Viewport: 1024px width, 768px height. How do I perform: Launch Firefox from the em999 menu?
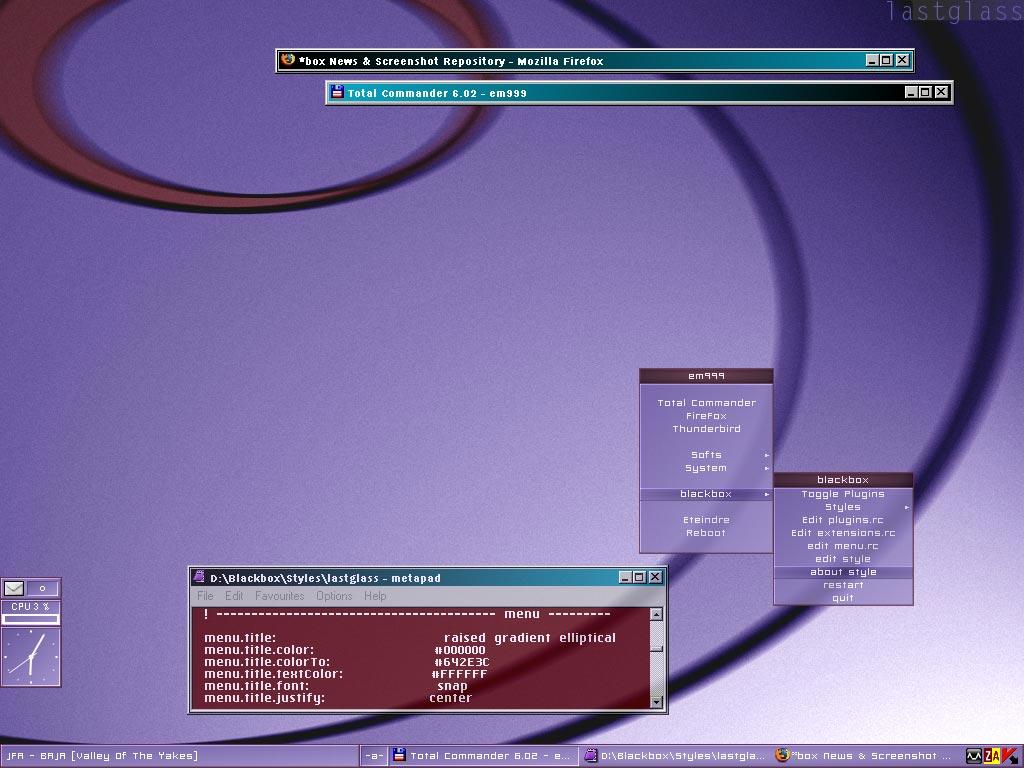706,416
